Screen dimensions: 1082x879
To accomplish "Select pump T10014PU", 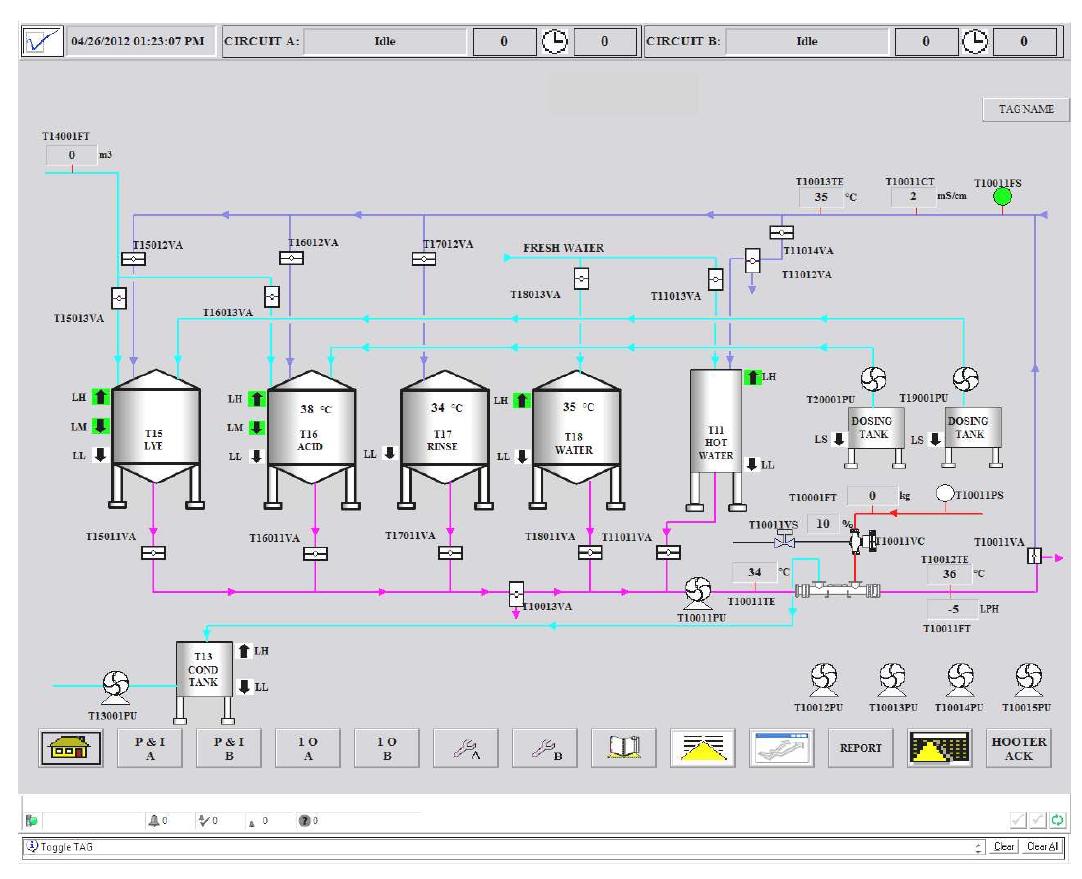I will (x=961, y=680).
